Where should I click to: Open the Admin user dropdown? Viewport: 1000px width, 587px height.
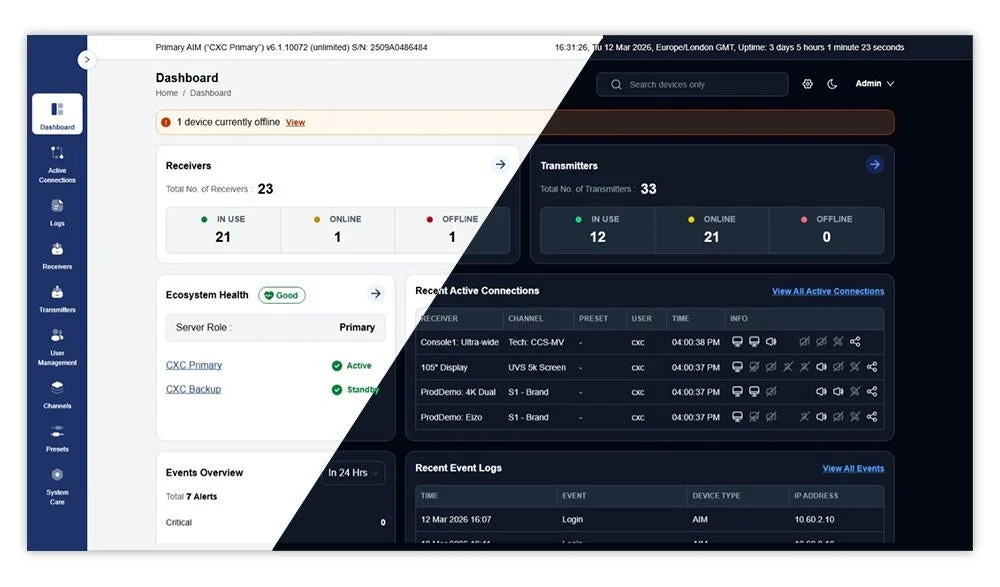874,84
